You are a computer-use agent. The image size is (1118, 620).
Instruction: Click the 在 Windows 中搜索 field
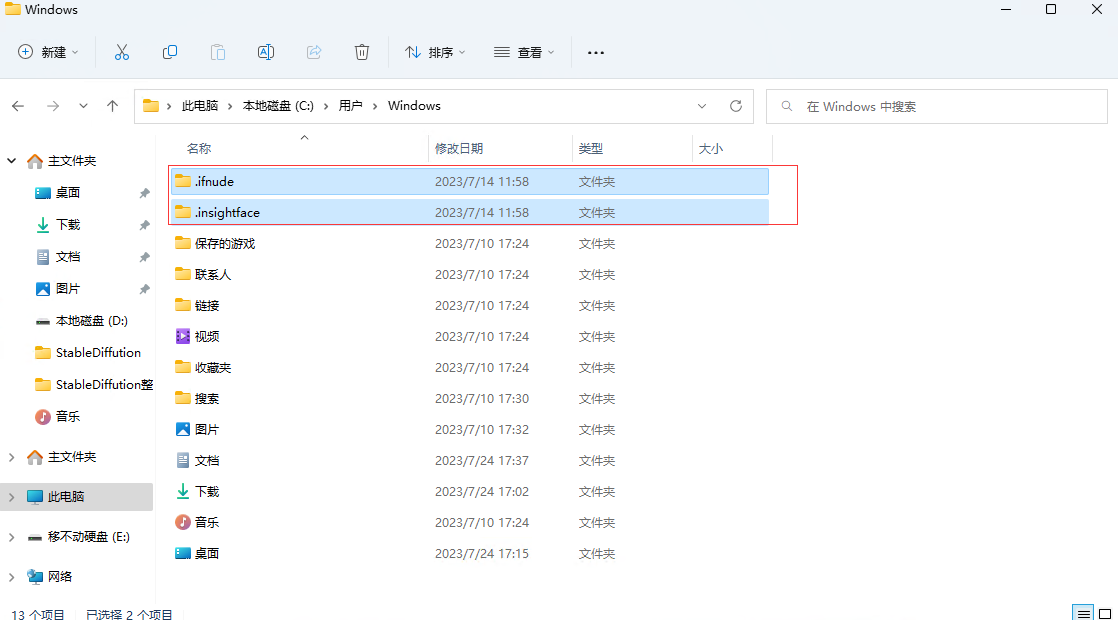point(937,106)
